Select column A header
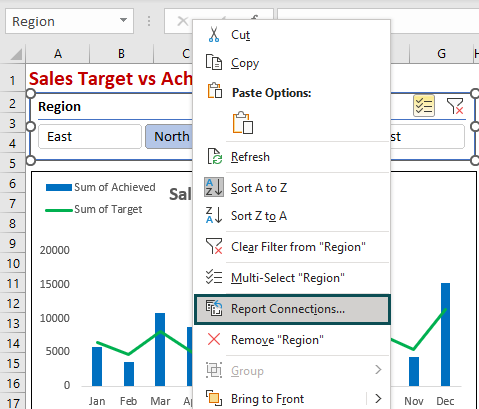Image resolution: width=479 pixels, height=409 pixels. coord(58,54)
